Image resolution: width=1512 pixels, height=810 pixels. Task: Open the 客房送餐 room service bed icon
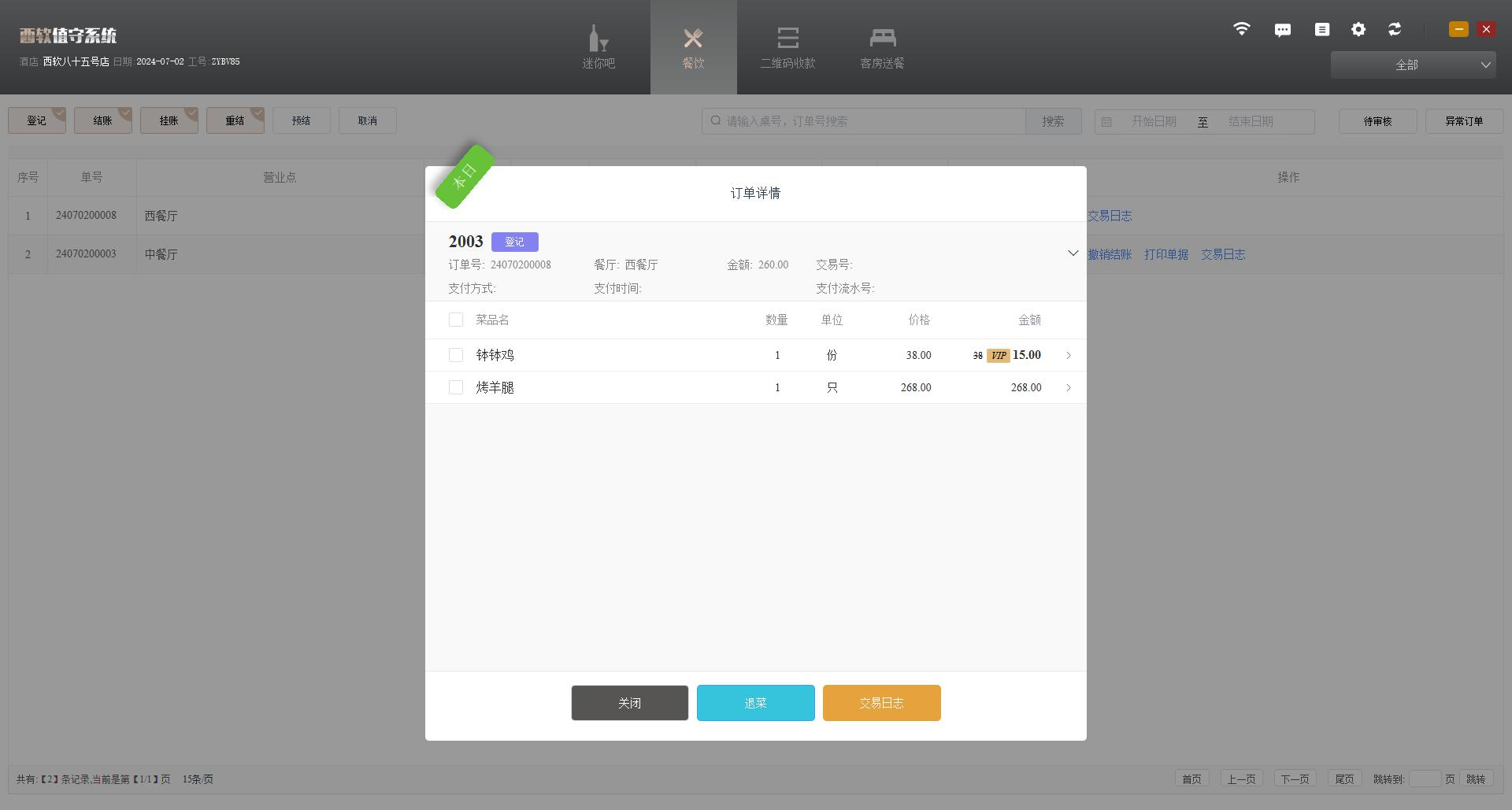(x=882, y=39)
